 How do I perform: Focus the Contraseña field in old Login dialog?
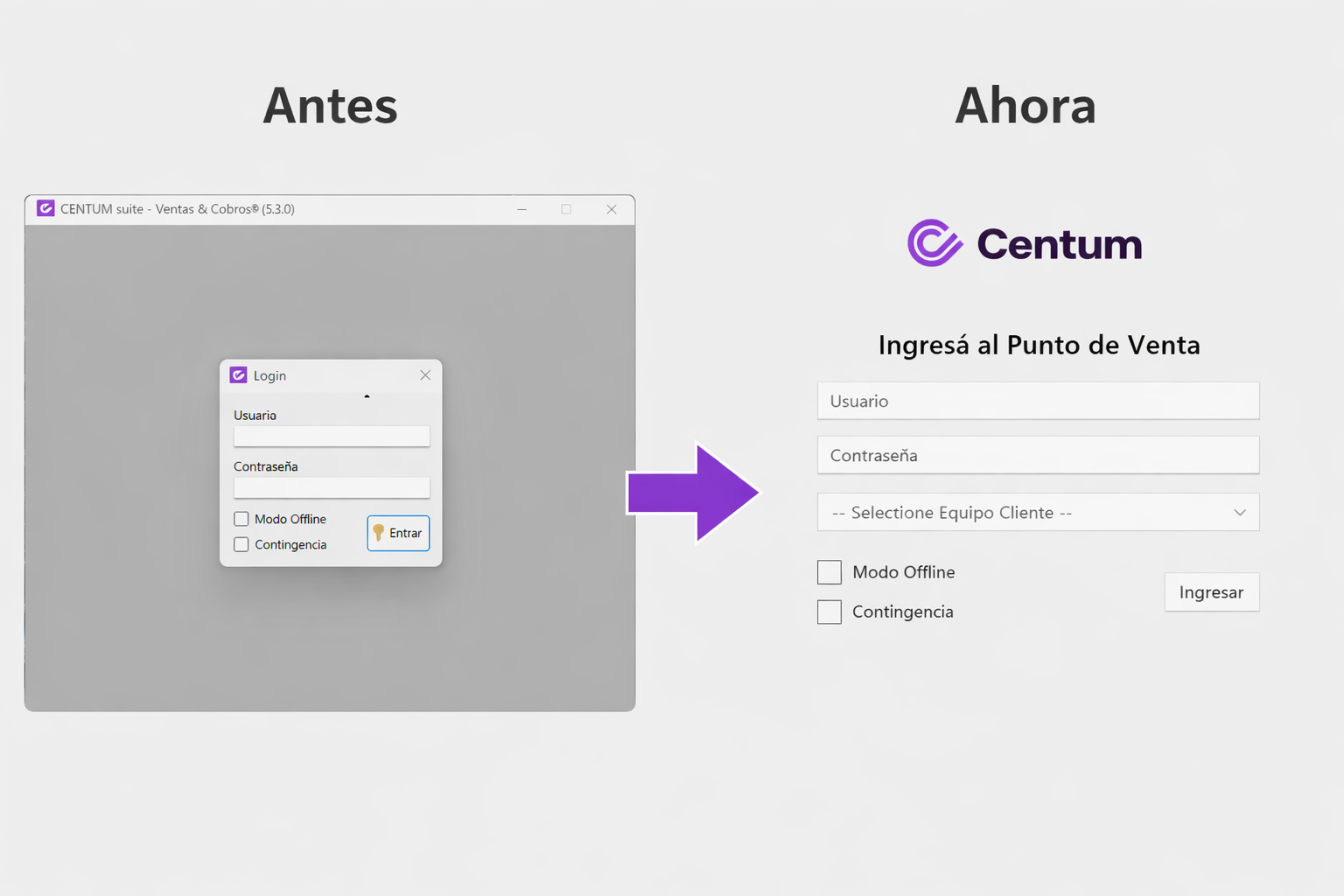[x=332, y=487]
